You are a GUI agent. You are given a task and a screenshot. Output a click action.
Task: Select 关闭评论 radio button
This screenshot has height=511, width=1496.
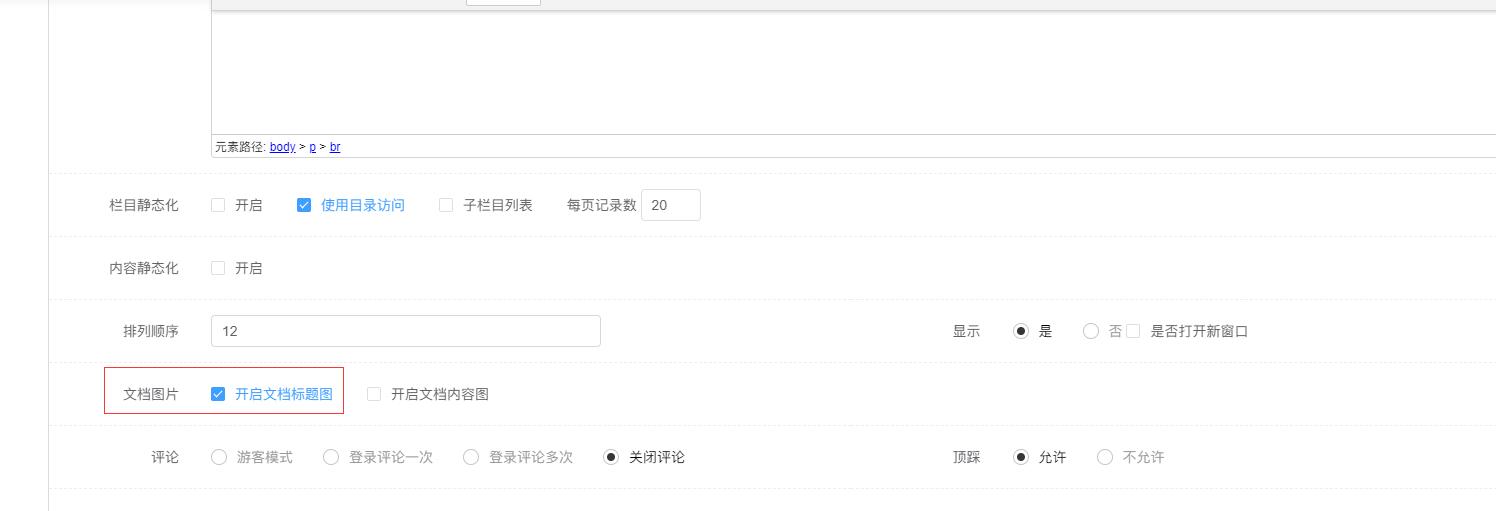611,457
